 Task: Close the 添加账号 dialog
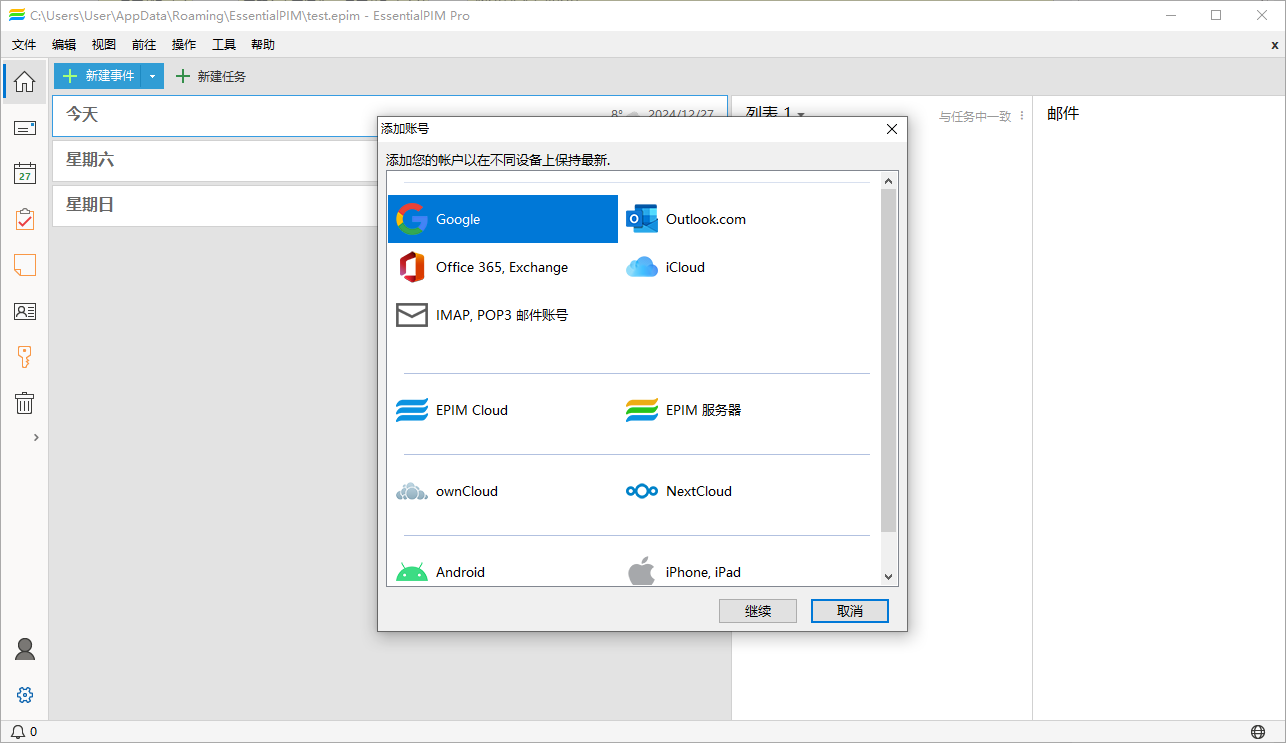892,129
